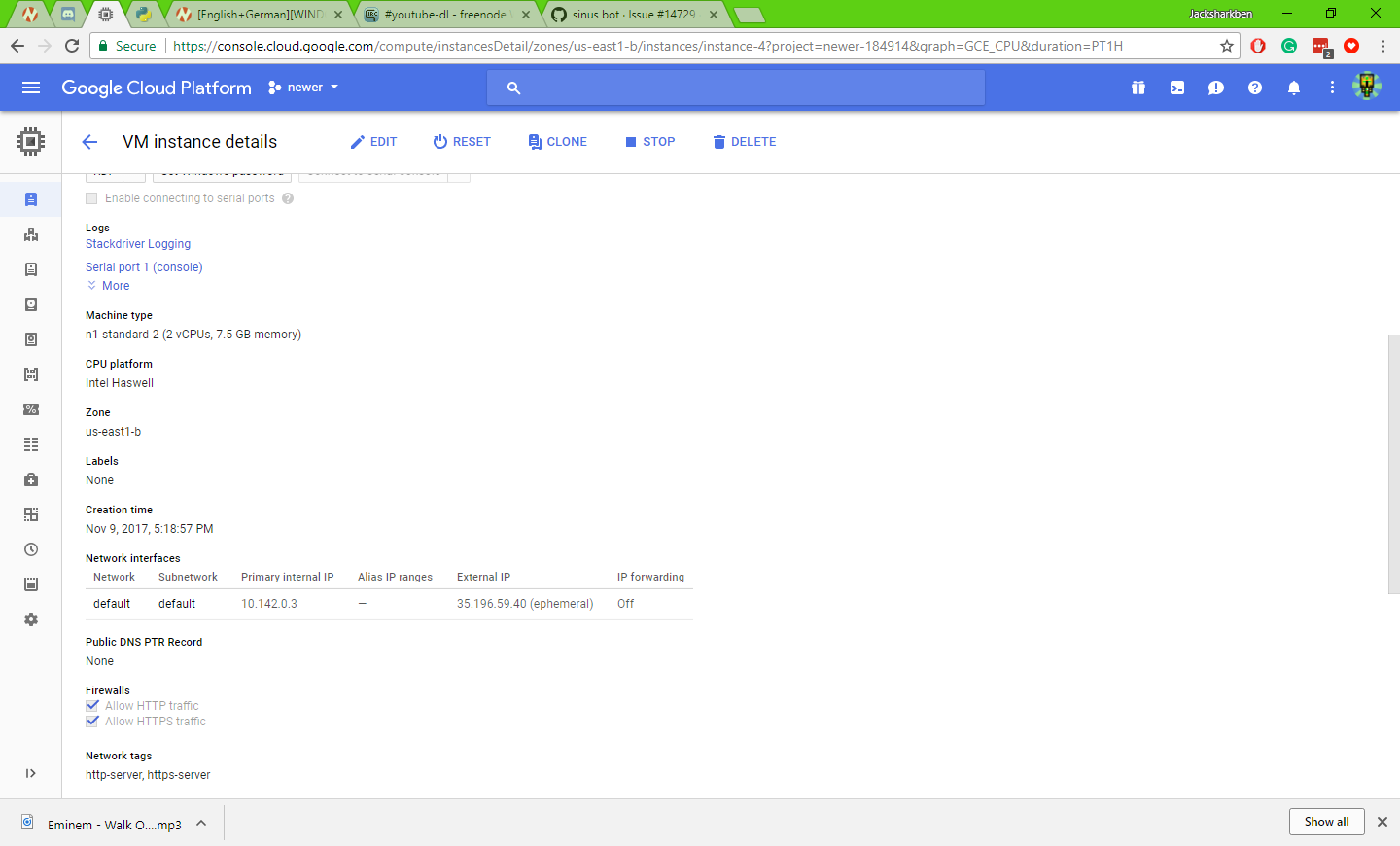Toggle Enable connecting to serial ports checkbox

91,198
